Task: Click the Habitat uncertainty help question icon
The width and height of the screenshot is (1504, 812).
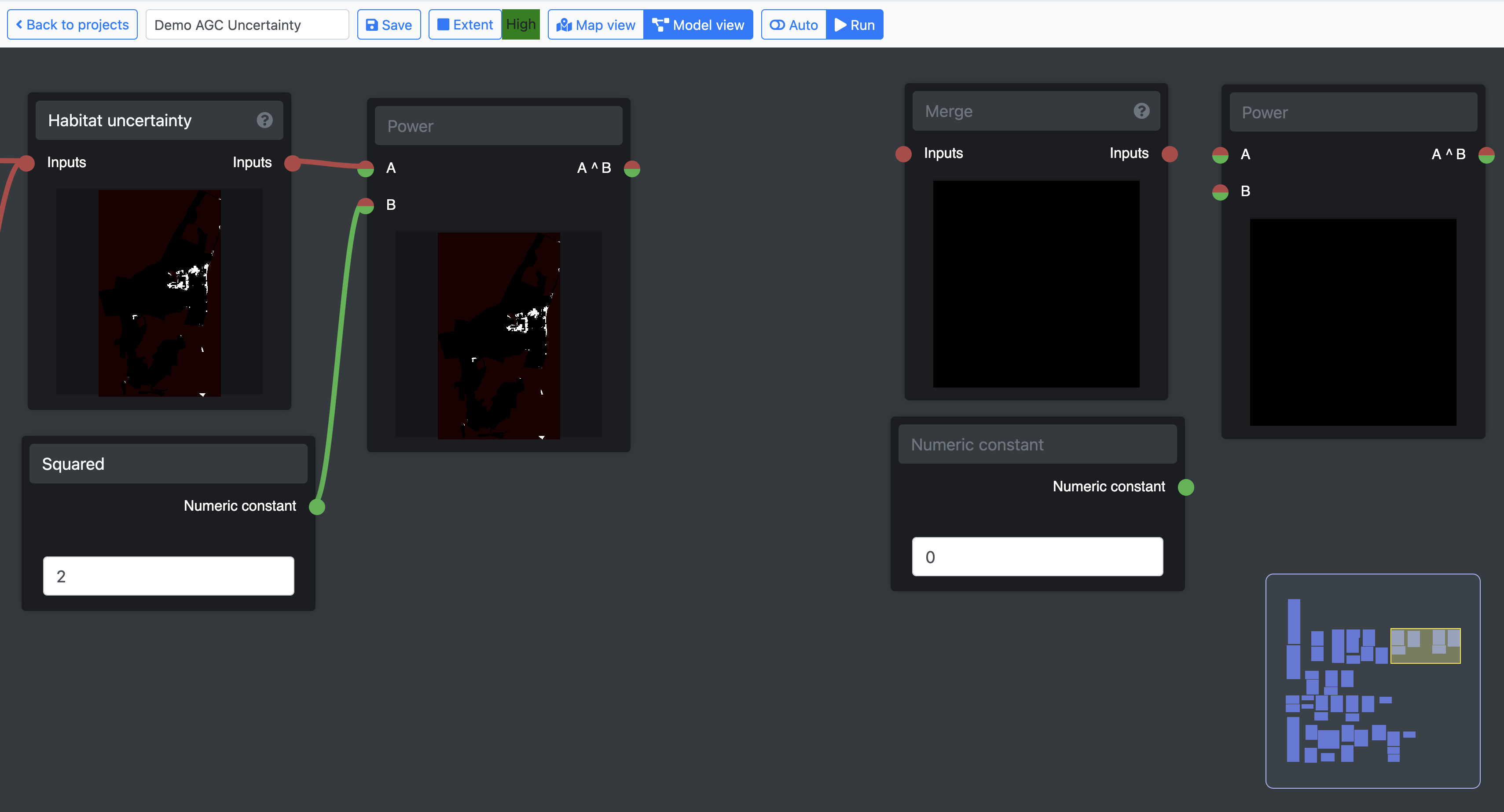Action: [264, 120]
